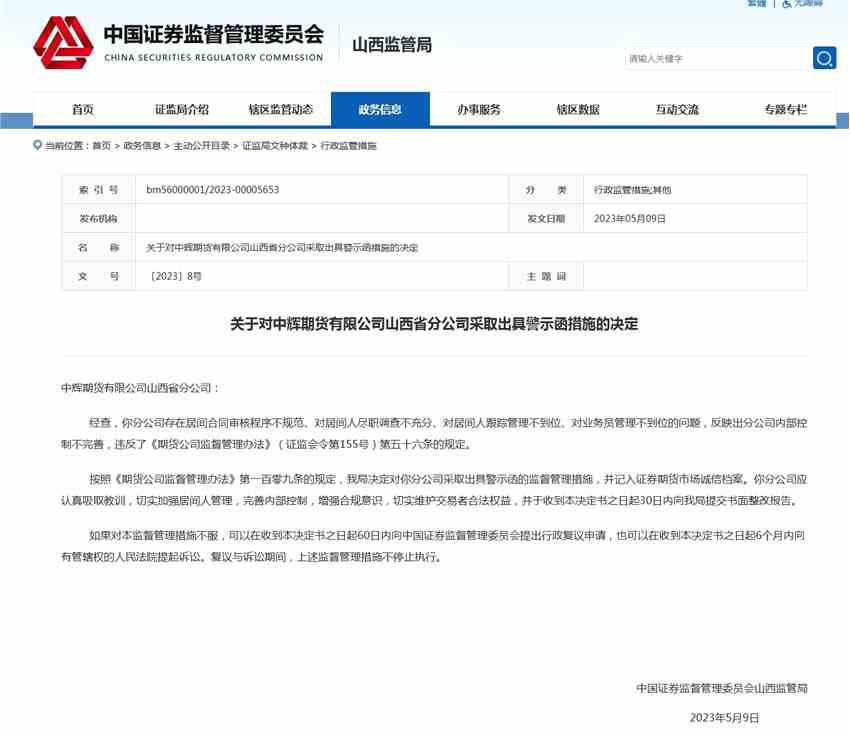The image size is (850, 736).
Task: Click the location pin icon in breadcrumb
Action: click(37, 145)
